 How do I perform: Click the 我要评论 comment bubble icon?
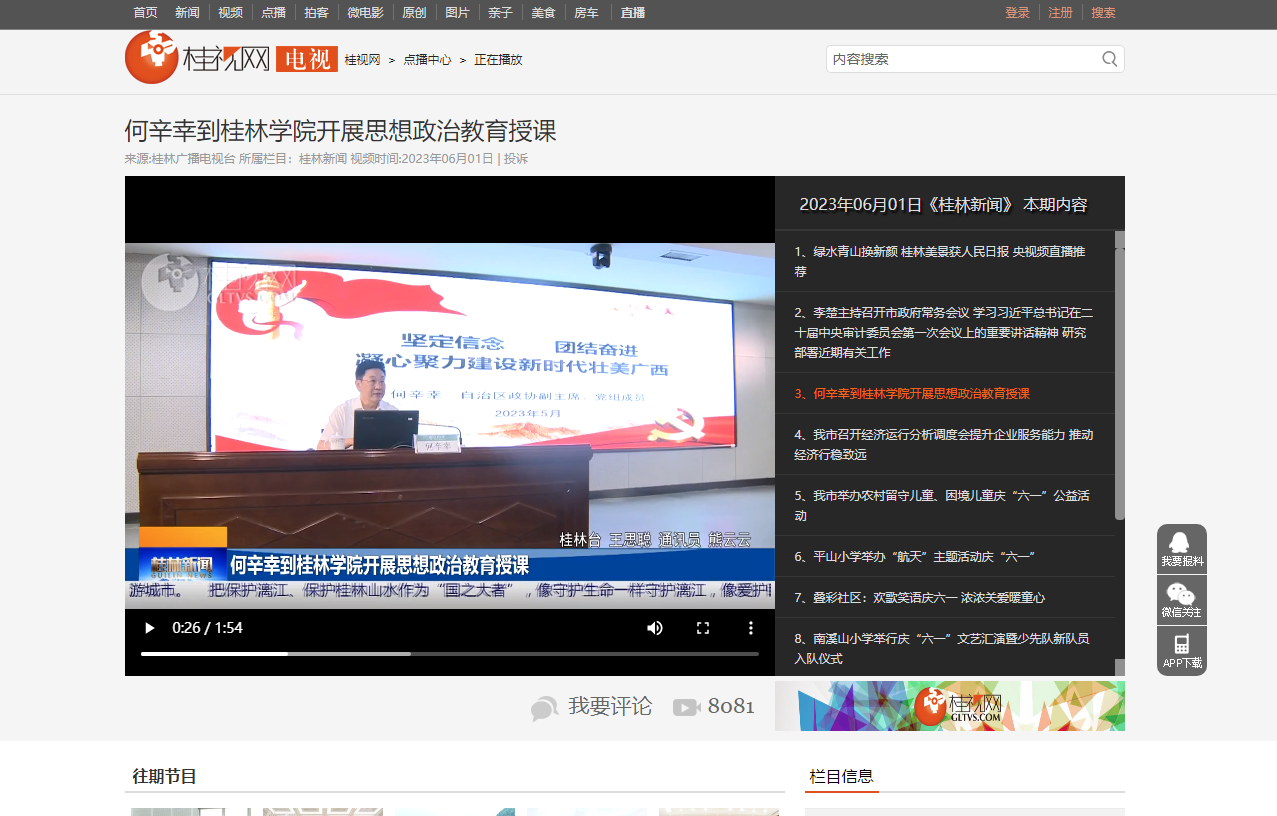coord(545,708)
